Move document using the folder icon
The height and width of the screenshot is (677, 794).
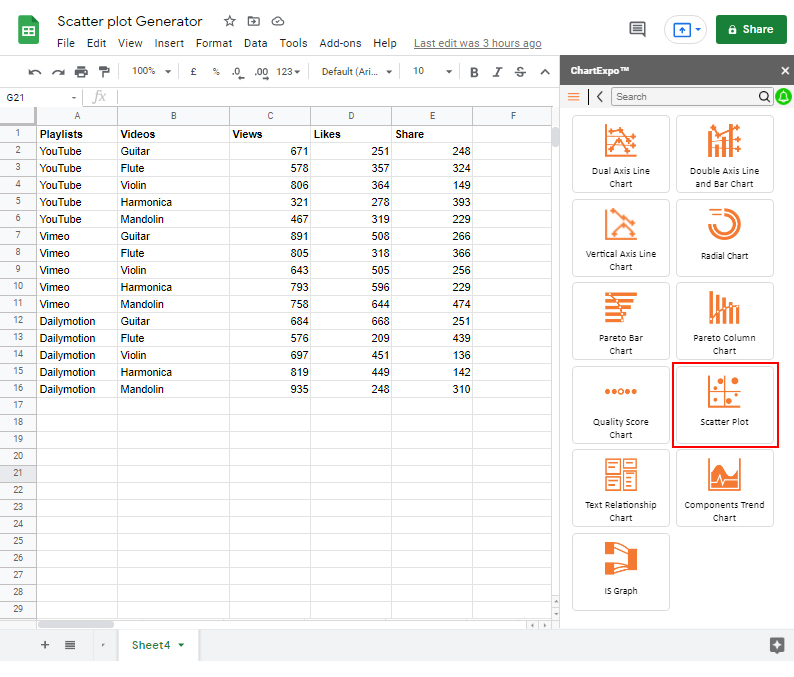pyautogui.click(x=254, y=21)
